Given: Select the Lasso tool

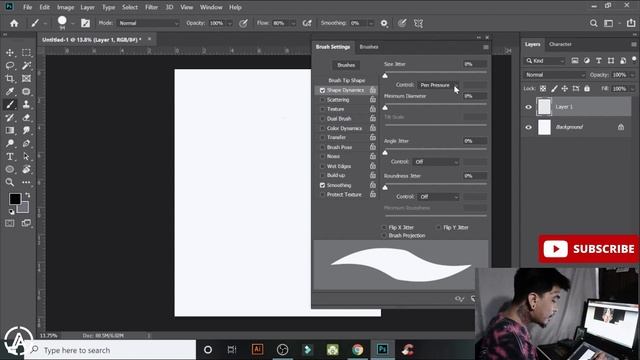Looking at the screenshot, I should coord(10,65).
